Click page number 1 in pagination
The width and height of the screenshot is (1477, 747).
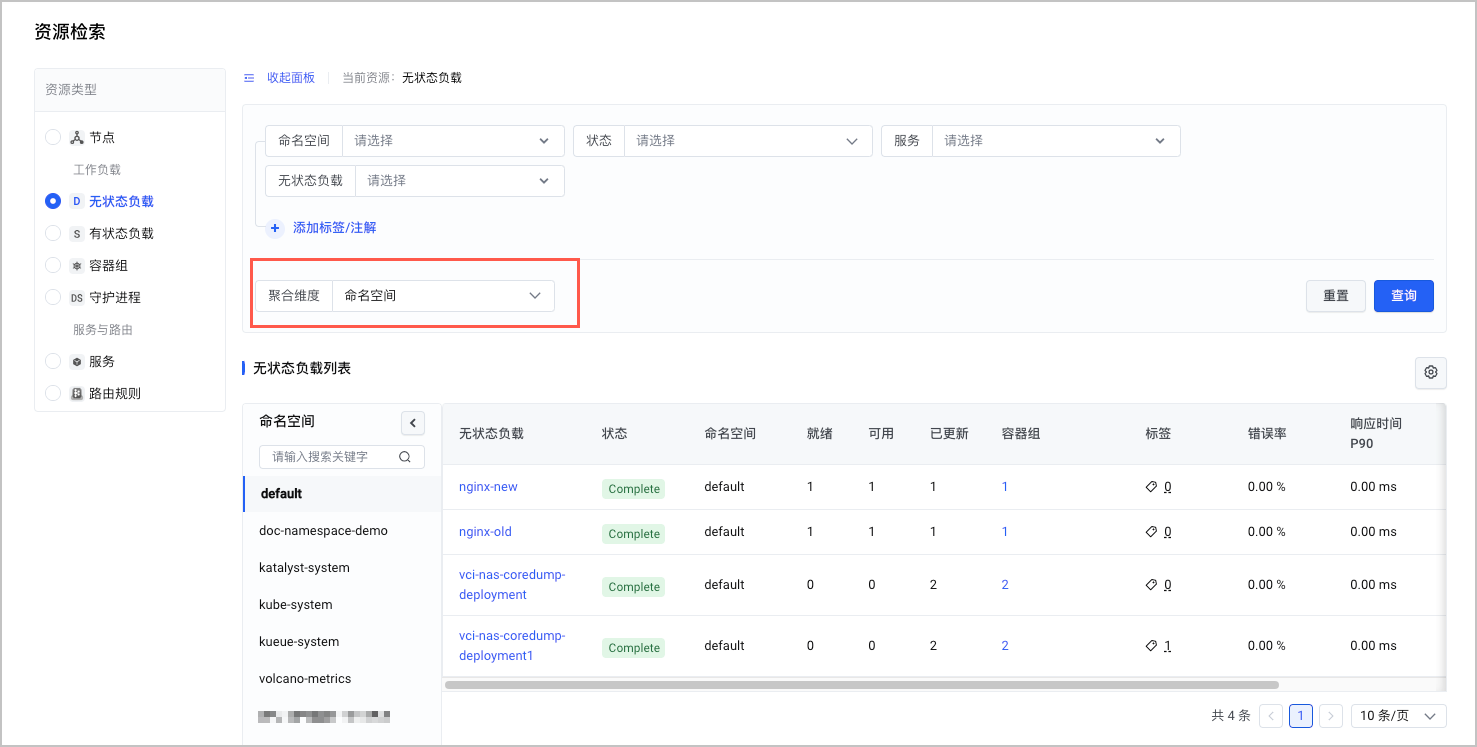click(1301, 716)
